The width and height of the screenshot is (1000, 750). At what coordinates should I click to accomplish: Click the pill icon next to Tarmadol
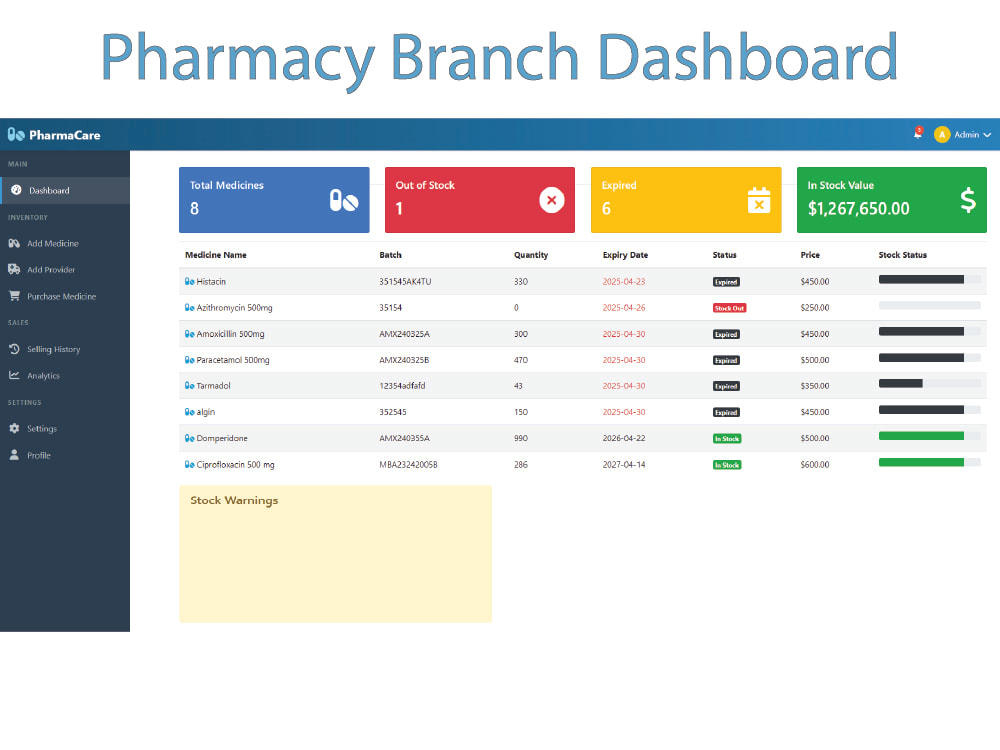coord(189,386)
